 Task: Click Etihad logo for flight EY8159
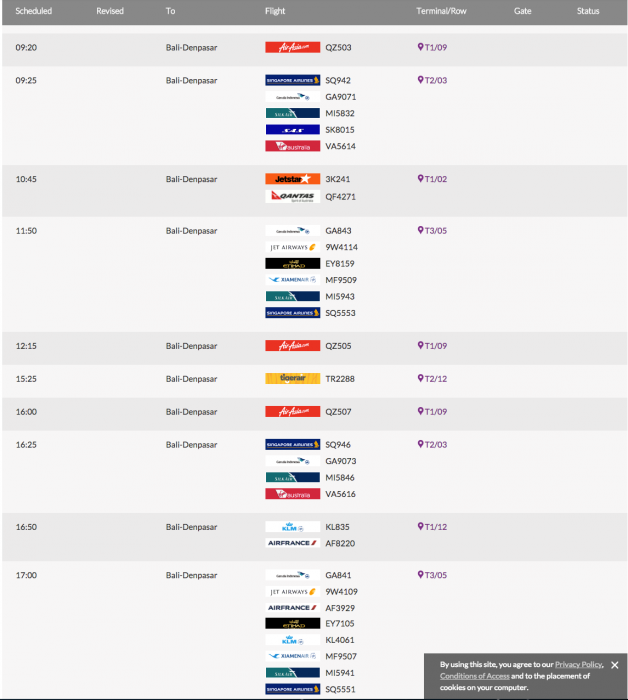[x=292, y=264]
